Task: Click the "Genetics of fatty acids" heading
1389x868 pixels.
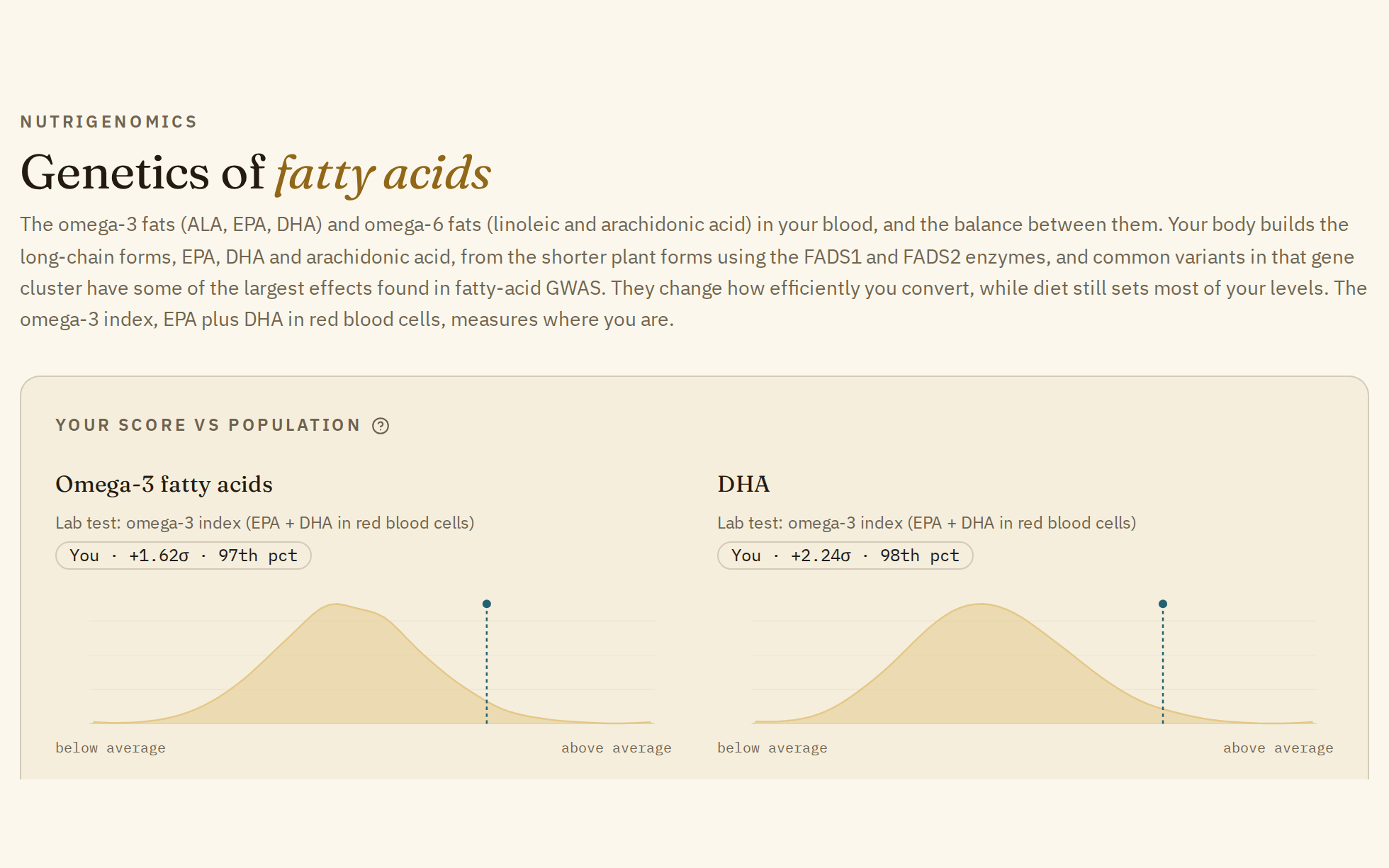Action: click(x=256, y=174)
